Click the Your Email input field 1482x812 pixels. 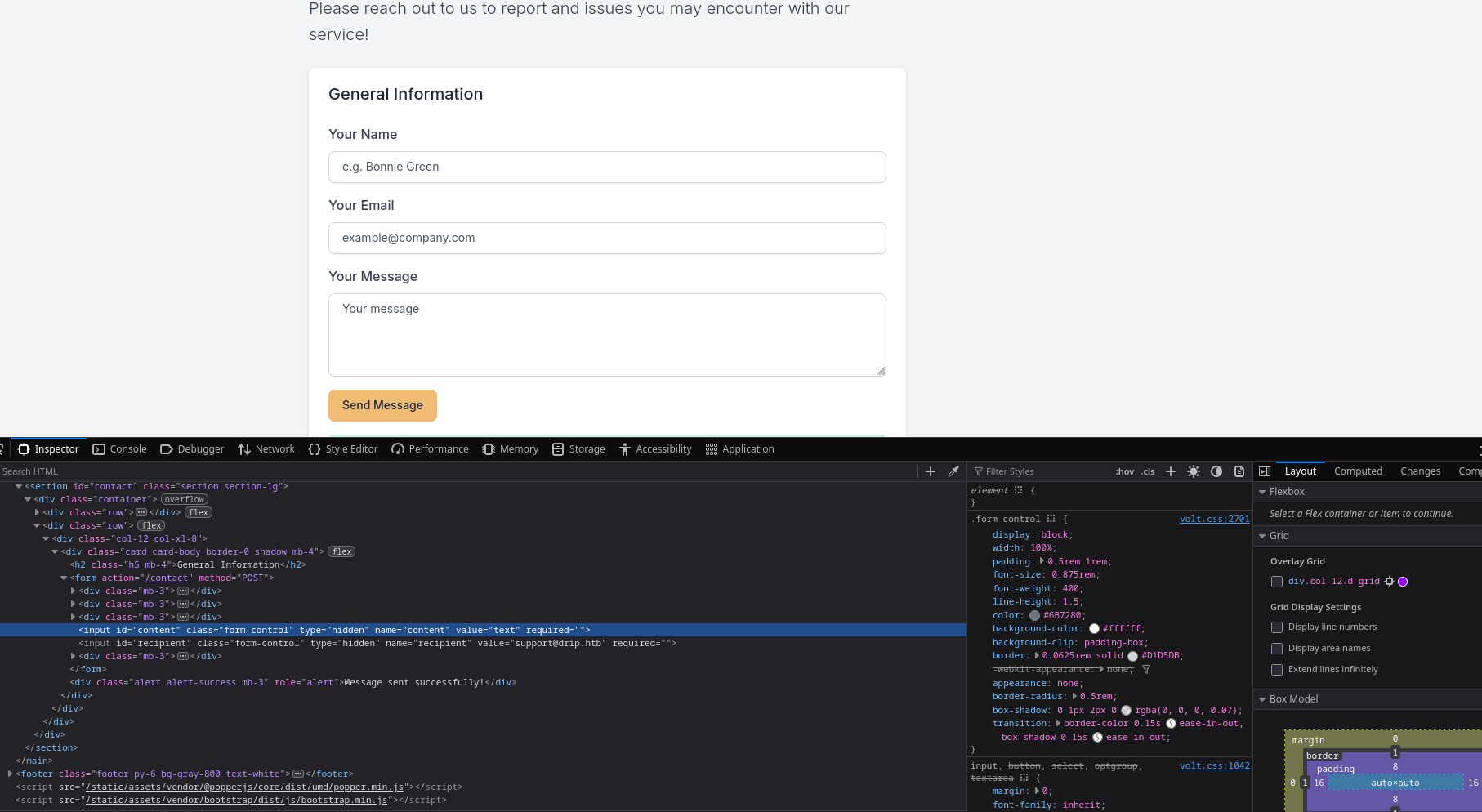coord(607,238)
